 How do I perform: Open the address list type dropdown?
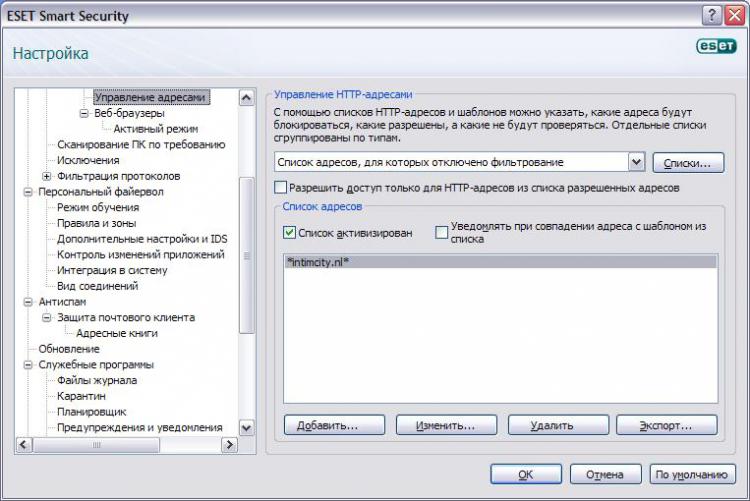pos(636,162)
